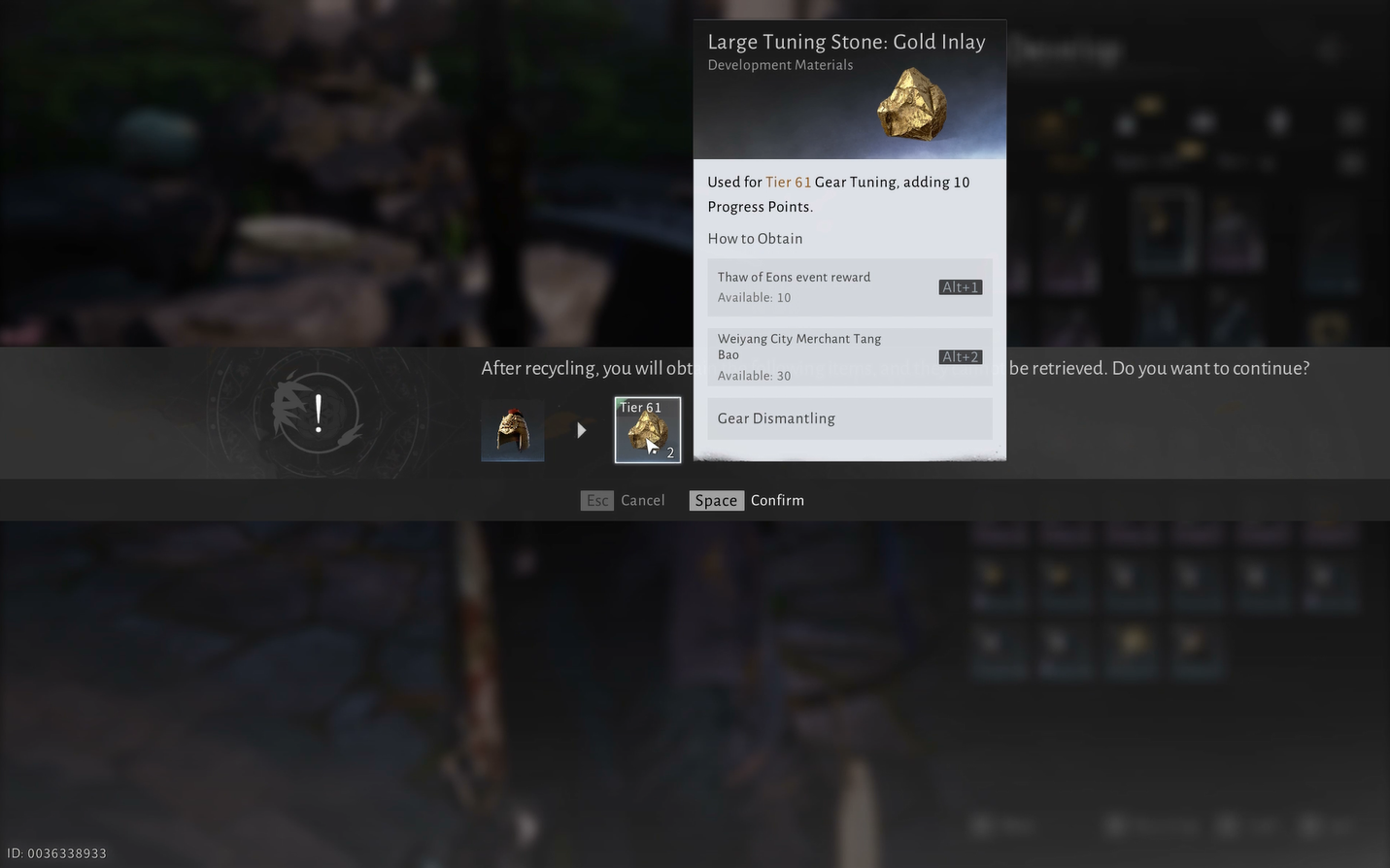The image size is (1390, 868).
Task: Open Weiyang City Merchant Tang Bao source
Action: 850,356
